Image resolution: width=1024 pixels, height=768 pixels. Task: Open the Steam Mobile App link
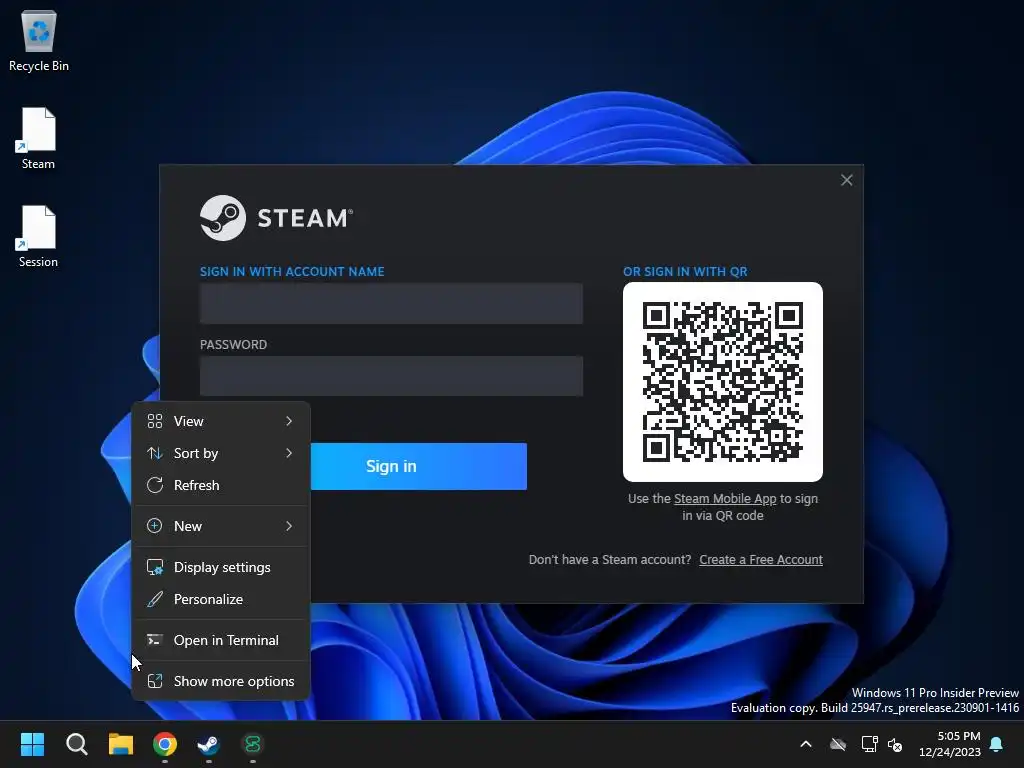(725, 499)
